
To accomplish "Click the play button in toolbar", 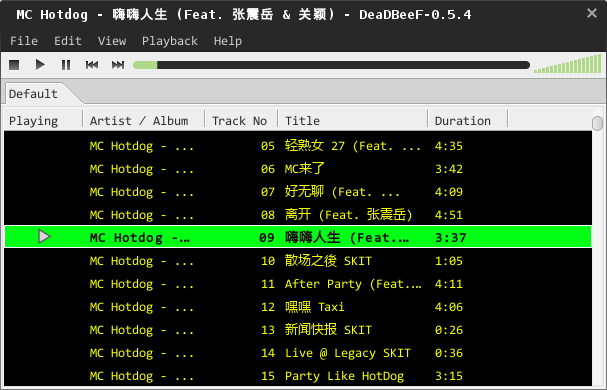I will pyautogui.click(x=40, y=65).
